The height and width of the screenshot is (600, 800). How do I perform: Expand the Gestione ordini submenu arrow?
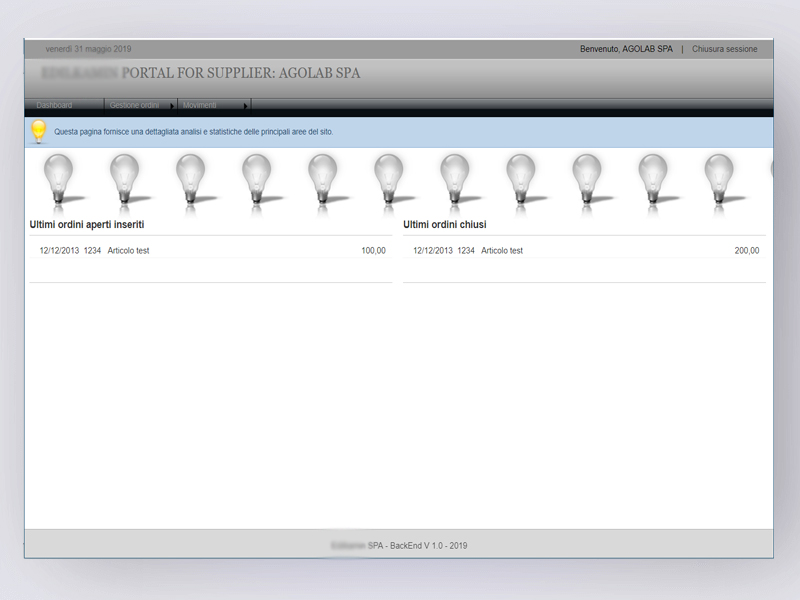pos(171,106)
